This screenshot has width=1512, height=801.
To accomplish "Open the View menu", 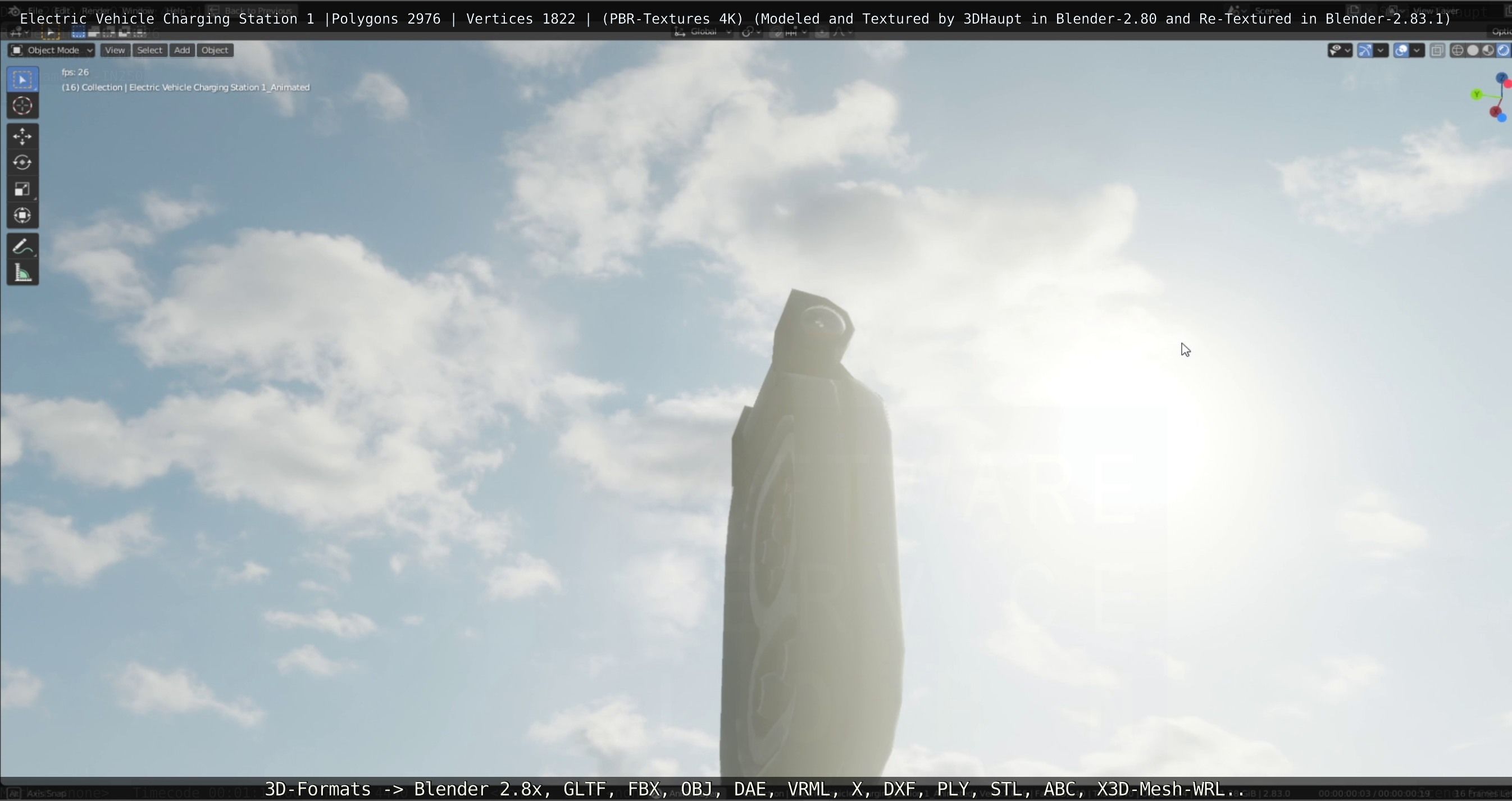I will pos(115,51).
